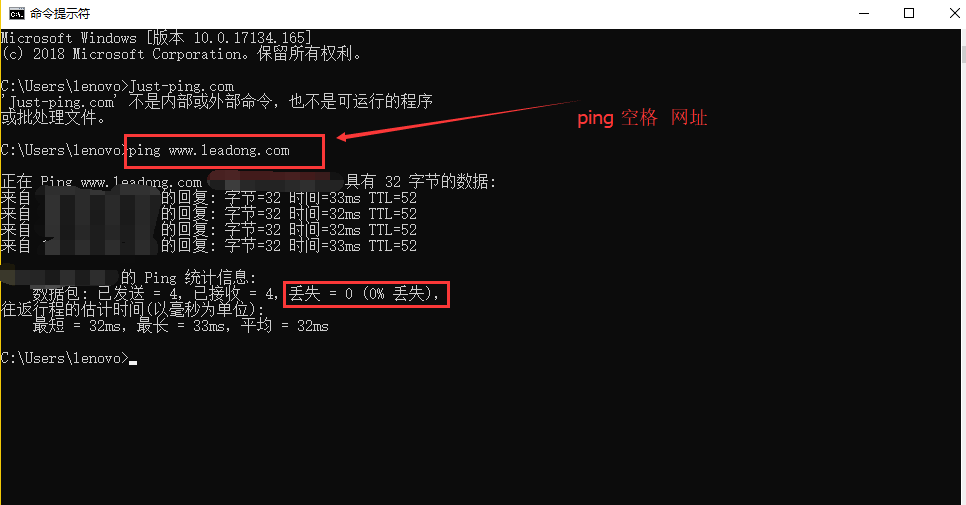Click the '具有 32 字节的数据' text

(x=420, y=182)
